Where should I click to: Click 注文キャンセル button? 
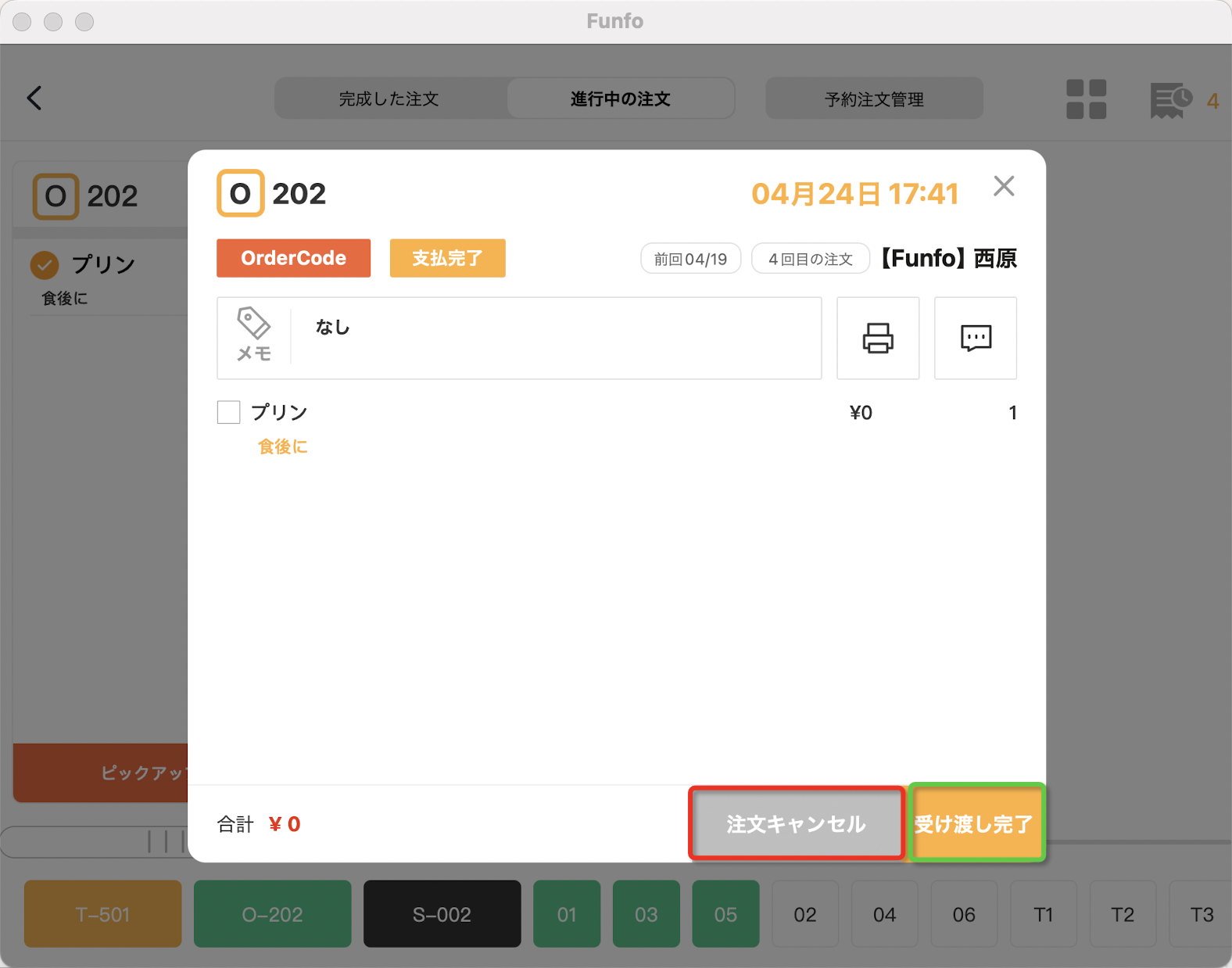tap(797, 823)
